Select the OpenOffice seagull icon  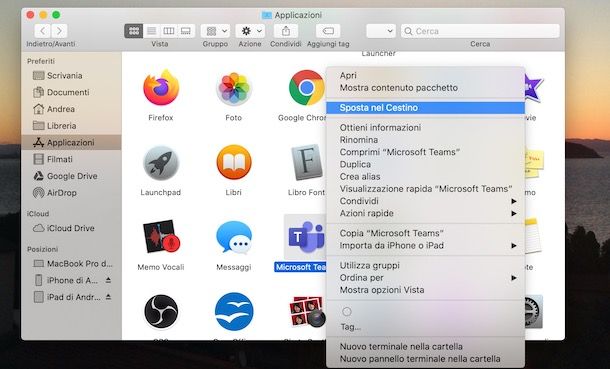pyautogui.click(x=234, y=311)
